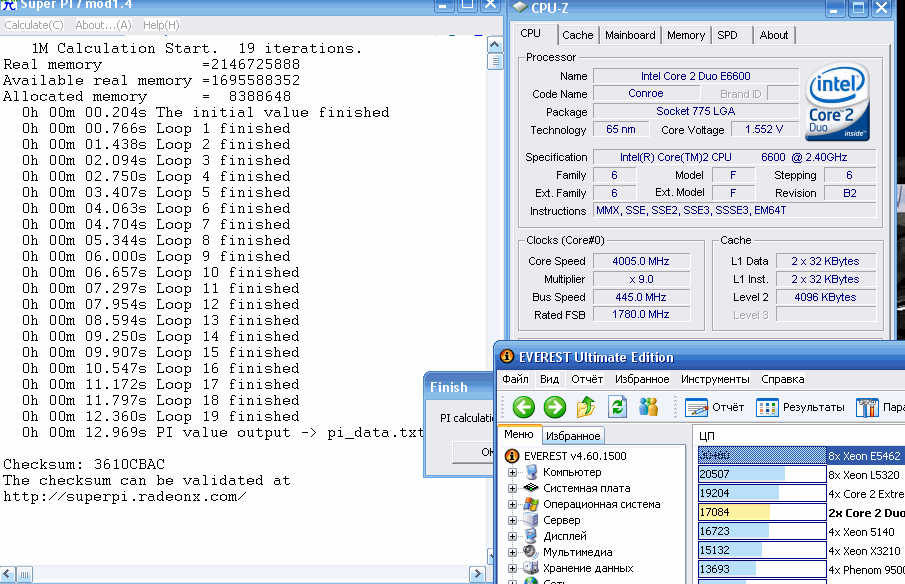Click the Super PI scrollbar up arrow

pyautogui.click(x=495, y=45)
